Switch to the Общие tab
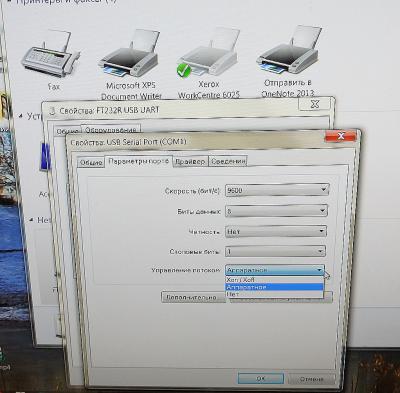 (91, 162)
